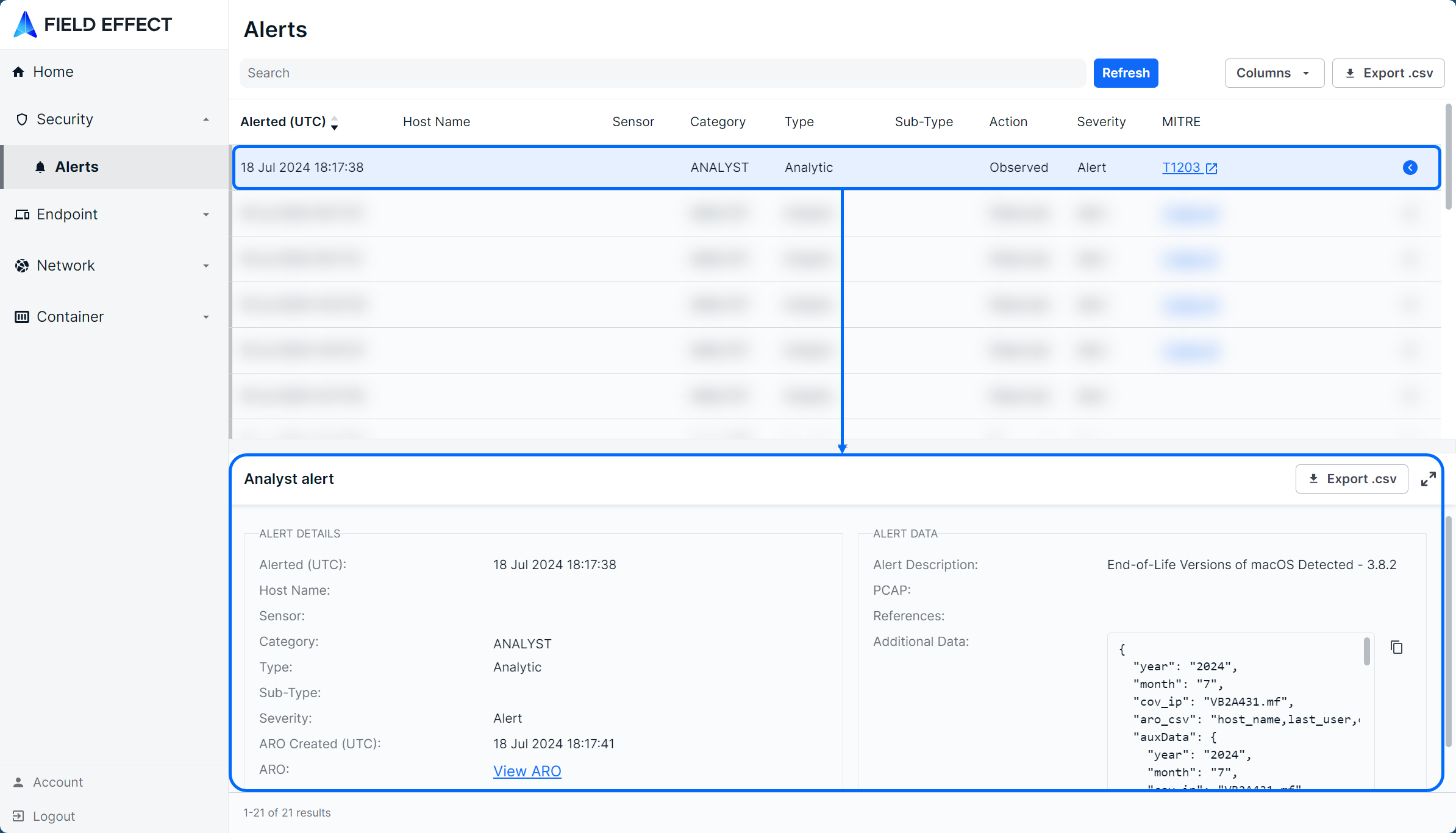The width and height of the screenshot is (1456, 833).
Task: Copy Additional Data to clipboard
Action: point(1396,647)
